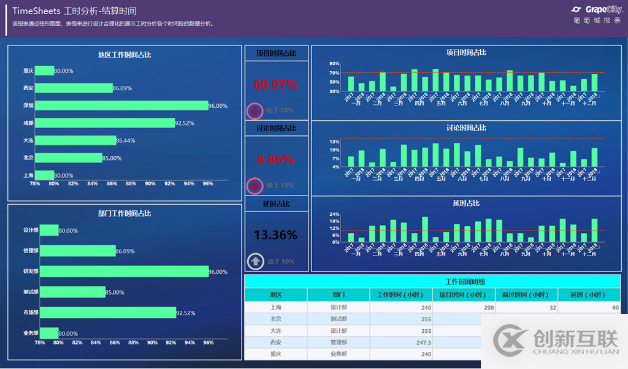The image size is (628, 369).
Task: Select the 60.97% project time indicator
Action: coord(276,85)
